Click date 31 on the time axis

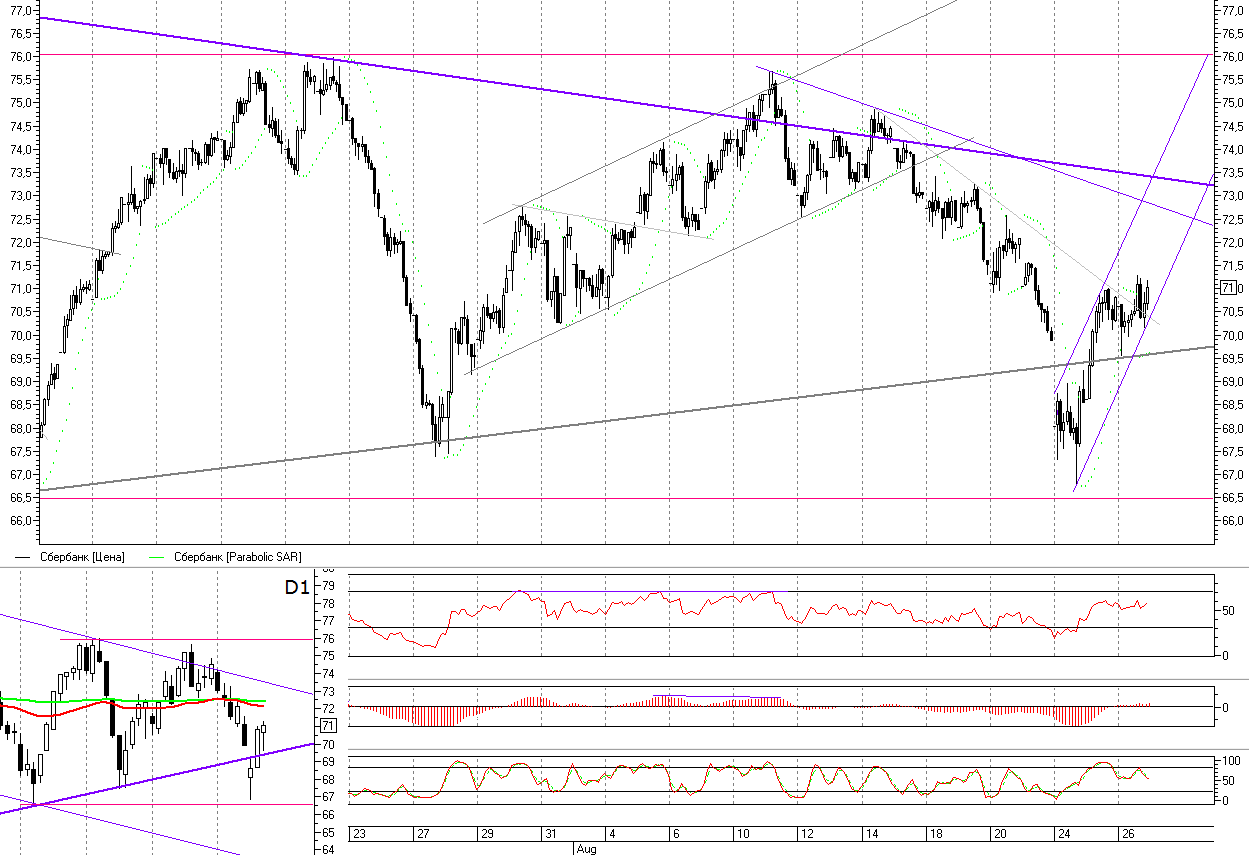(550, 834)
